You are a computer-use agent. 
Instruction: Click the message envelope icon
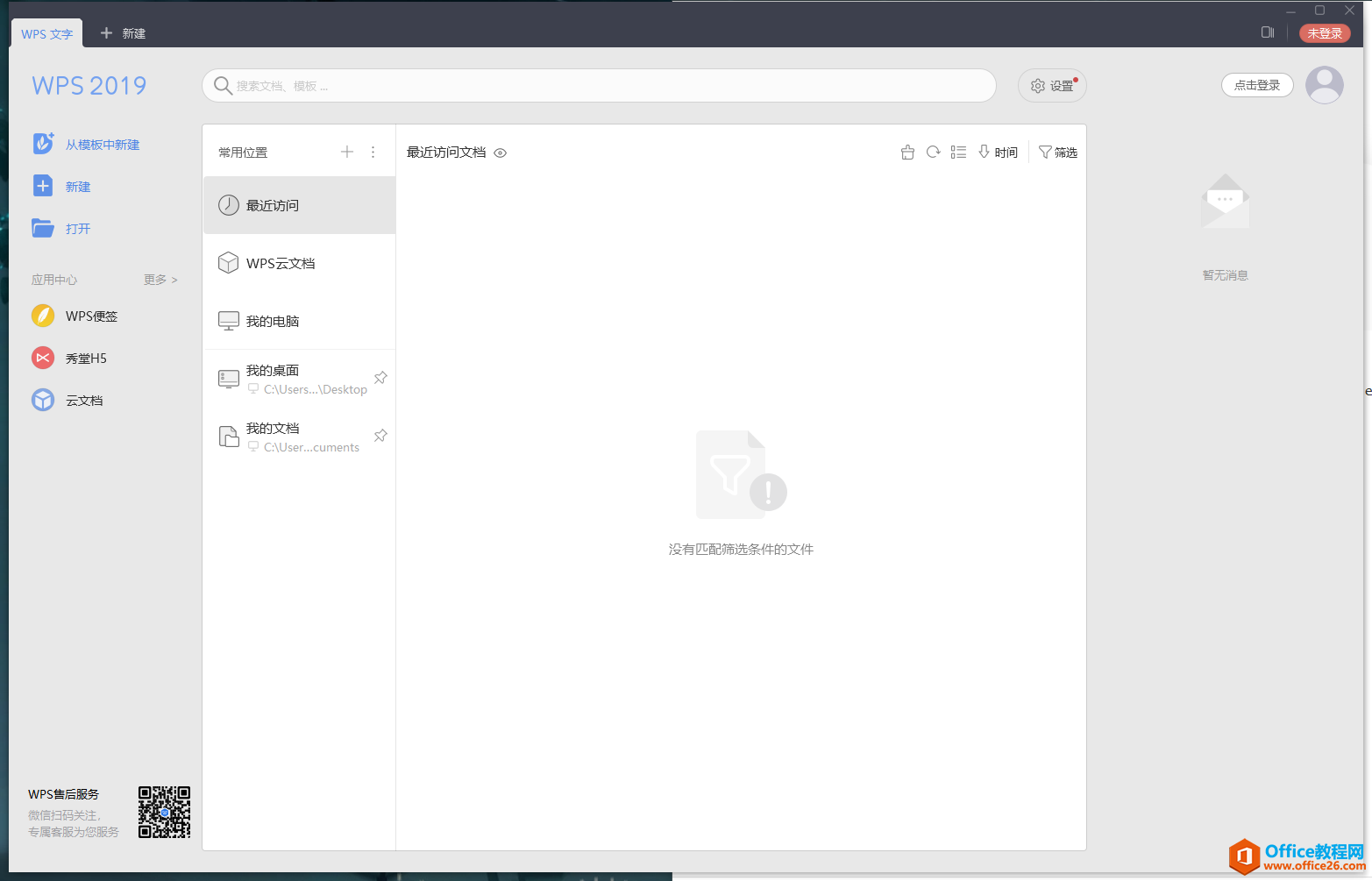point(1225,202)
